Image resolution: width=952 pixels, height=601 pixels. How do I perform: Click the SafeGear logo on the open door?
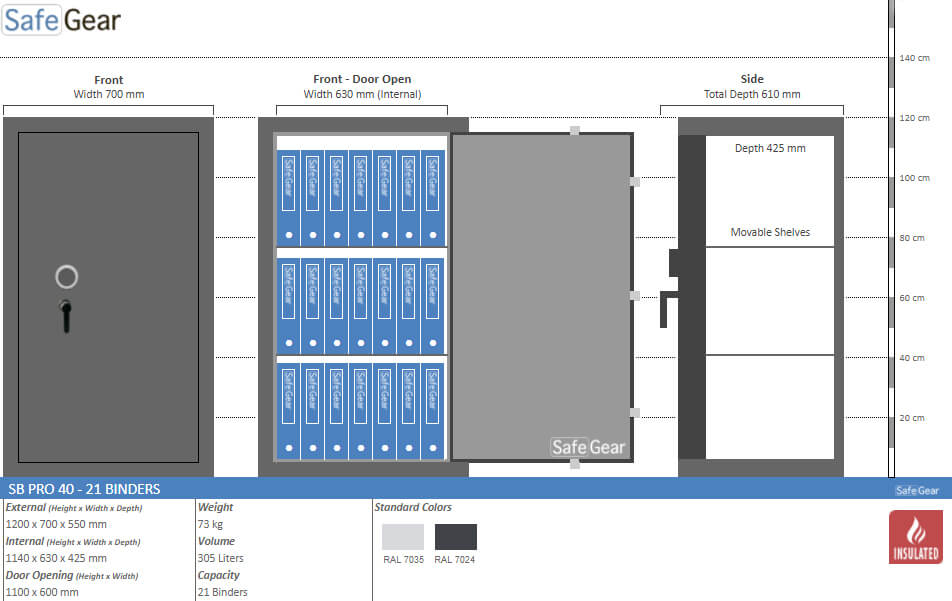(588, 447)
